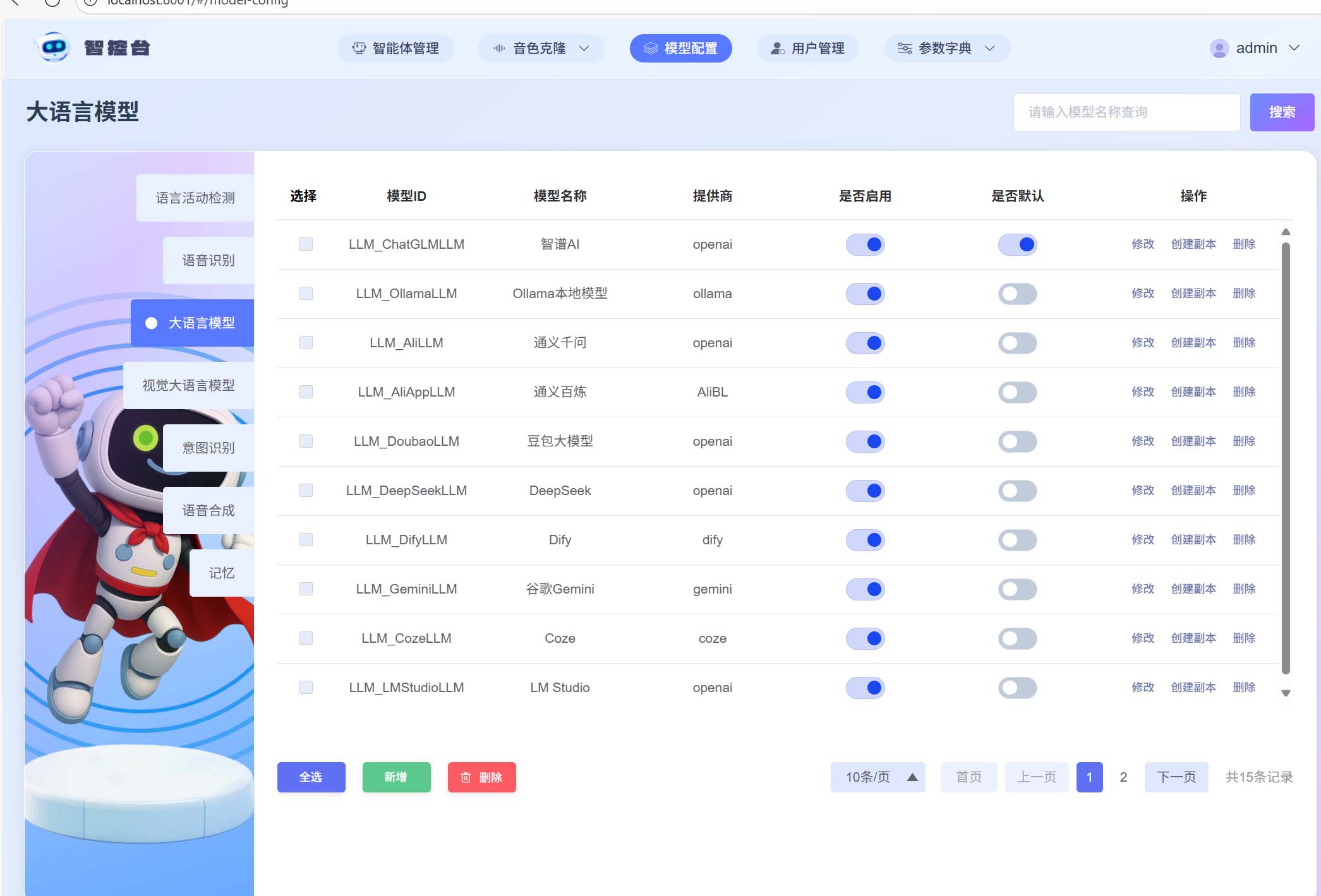Click the 模型配置 layers icon
Screen dimensions: 1321x896
[651, 48]
